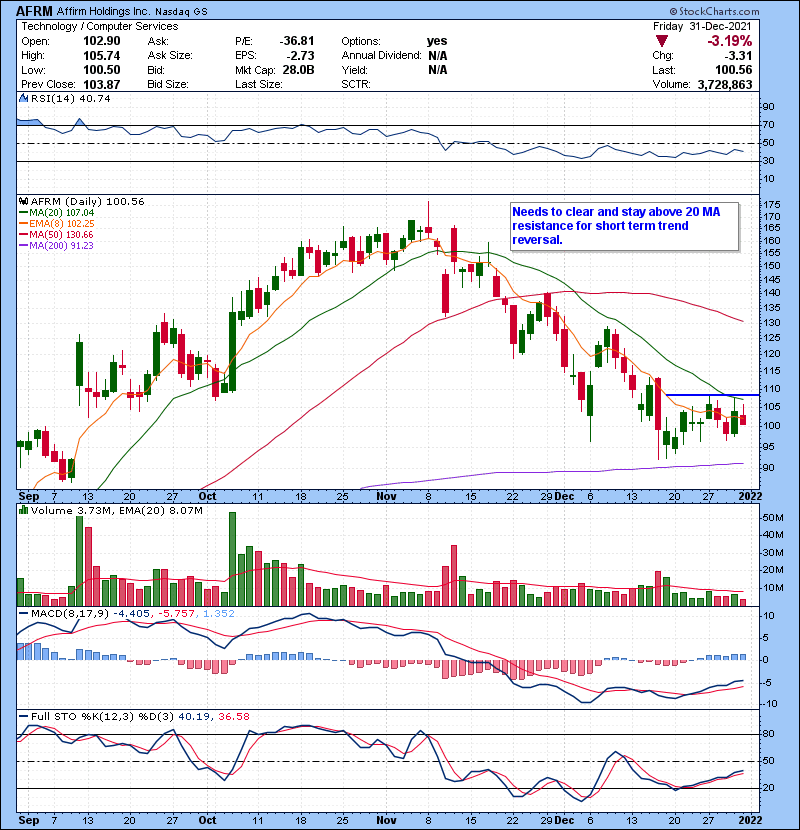Click the 135 mark on the price axis

(772, 308)
